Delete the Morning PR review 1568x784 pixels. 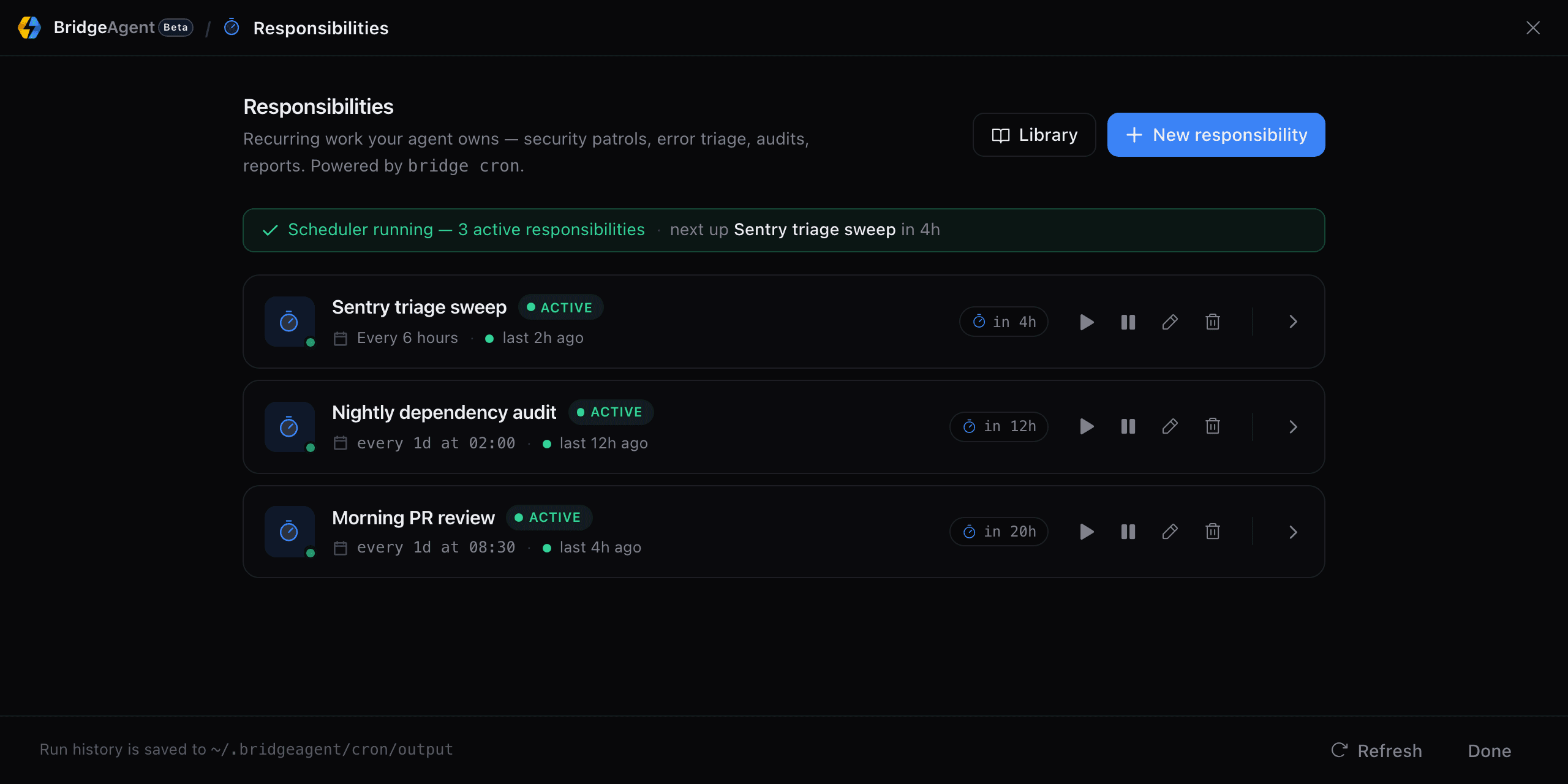pyautogui.click(x=1213, y=532)
